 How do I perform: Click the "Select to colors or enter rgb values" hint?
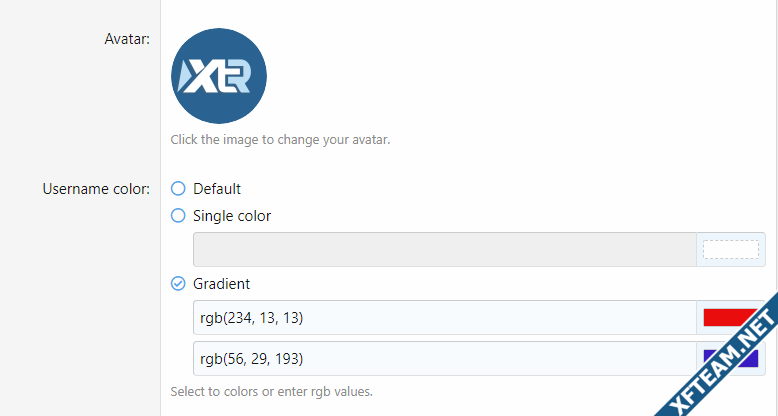[271, 392]
